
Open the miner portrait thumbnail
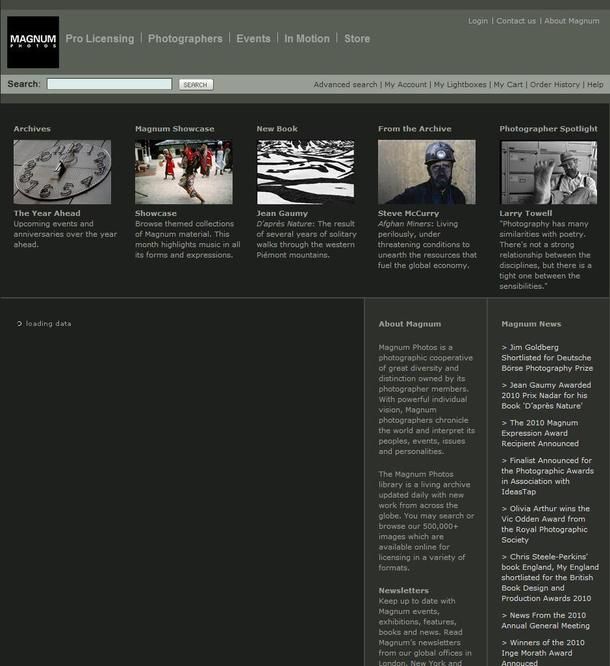coord(427,172)
